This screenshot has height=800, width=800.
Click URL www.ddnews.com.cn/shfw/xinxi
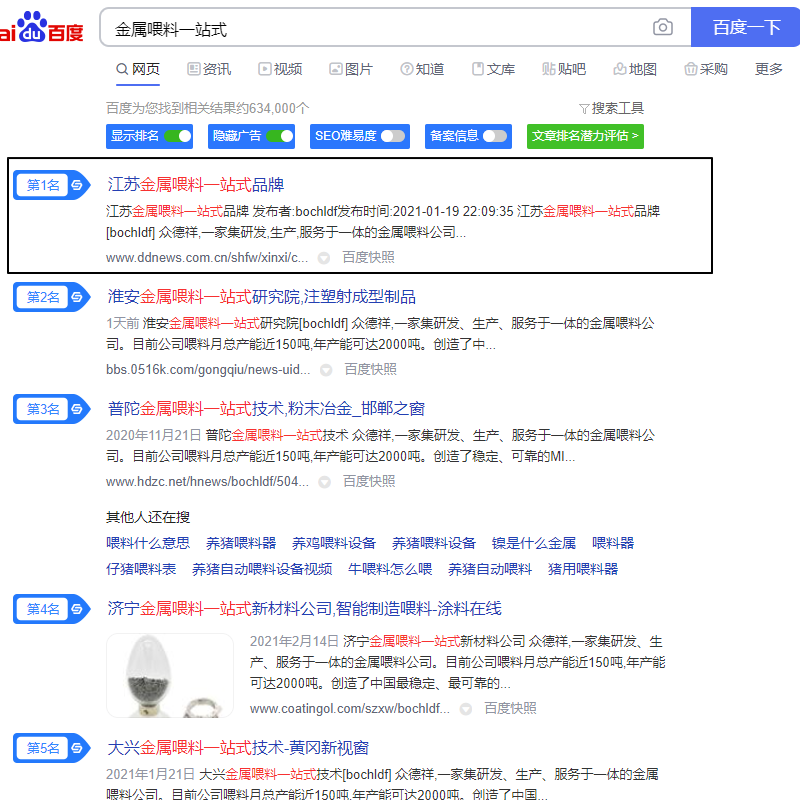coord(207,258)
